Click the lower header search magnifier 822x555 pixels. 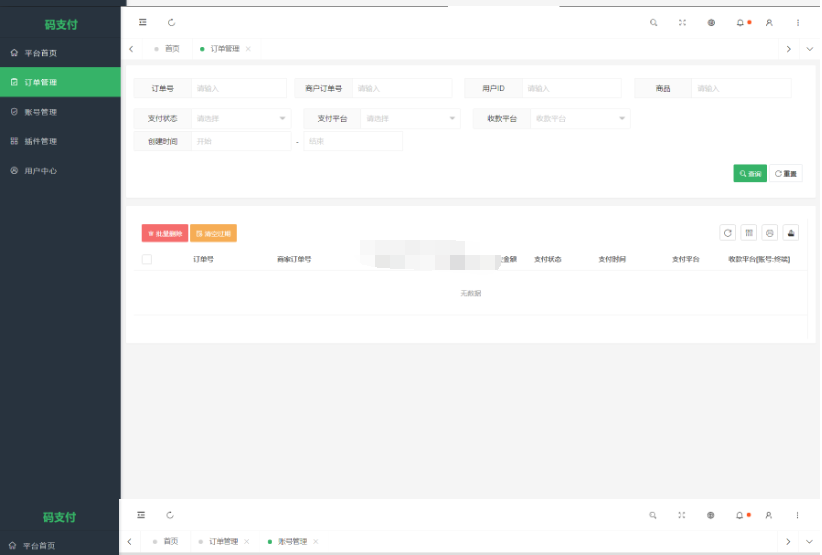653,515
